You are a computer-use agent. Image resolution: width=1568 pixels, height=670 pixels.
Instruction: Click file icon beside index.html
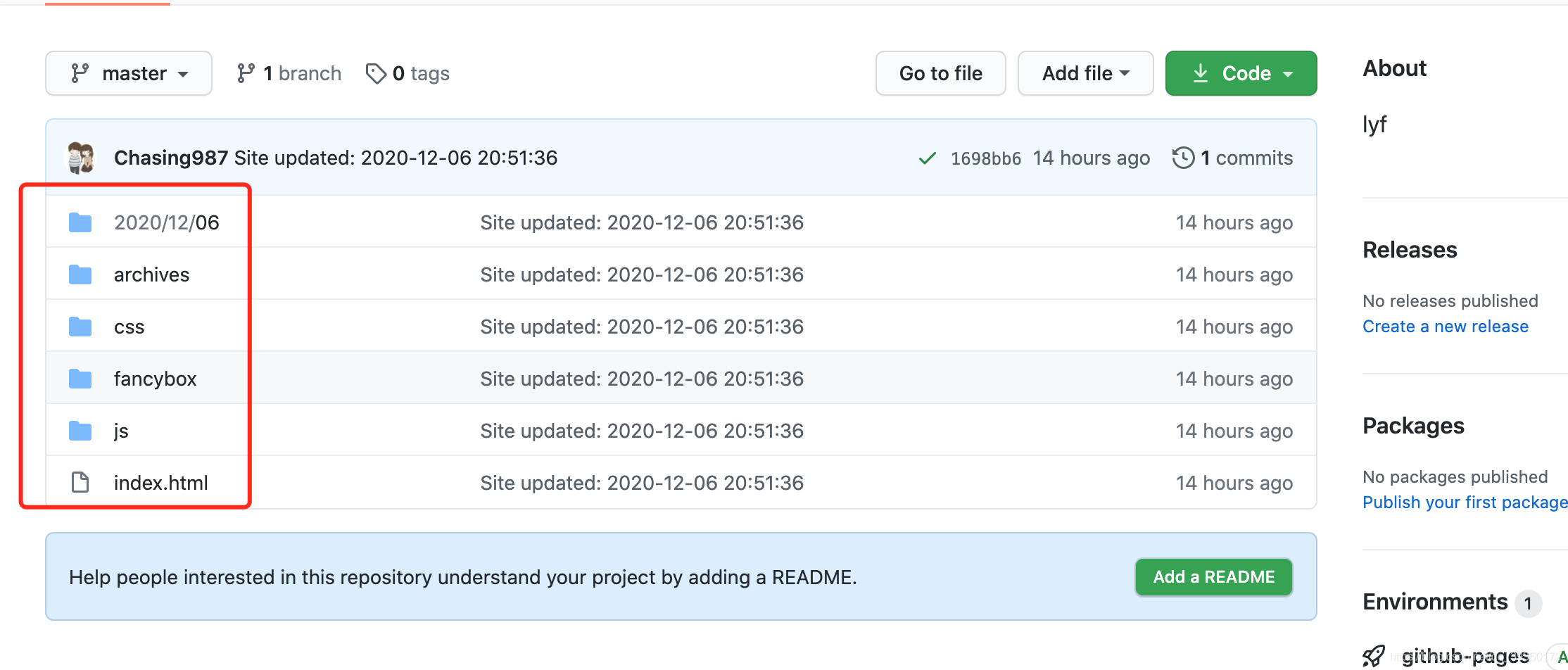tap(80, 482)
